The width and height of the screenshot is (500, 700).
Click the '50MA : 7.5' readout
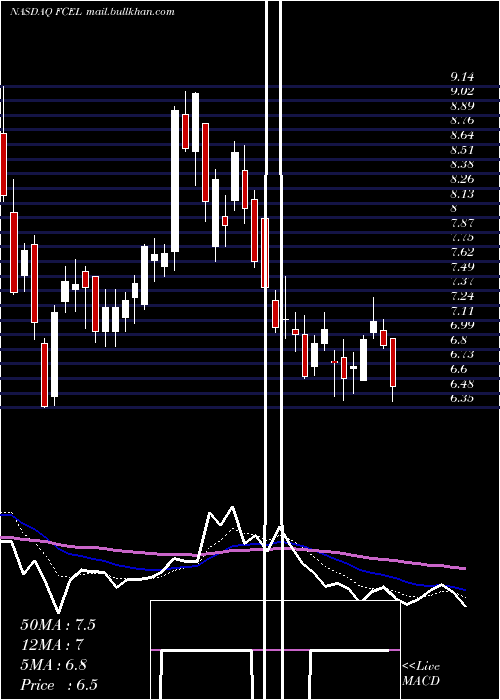point(58,625)
